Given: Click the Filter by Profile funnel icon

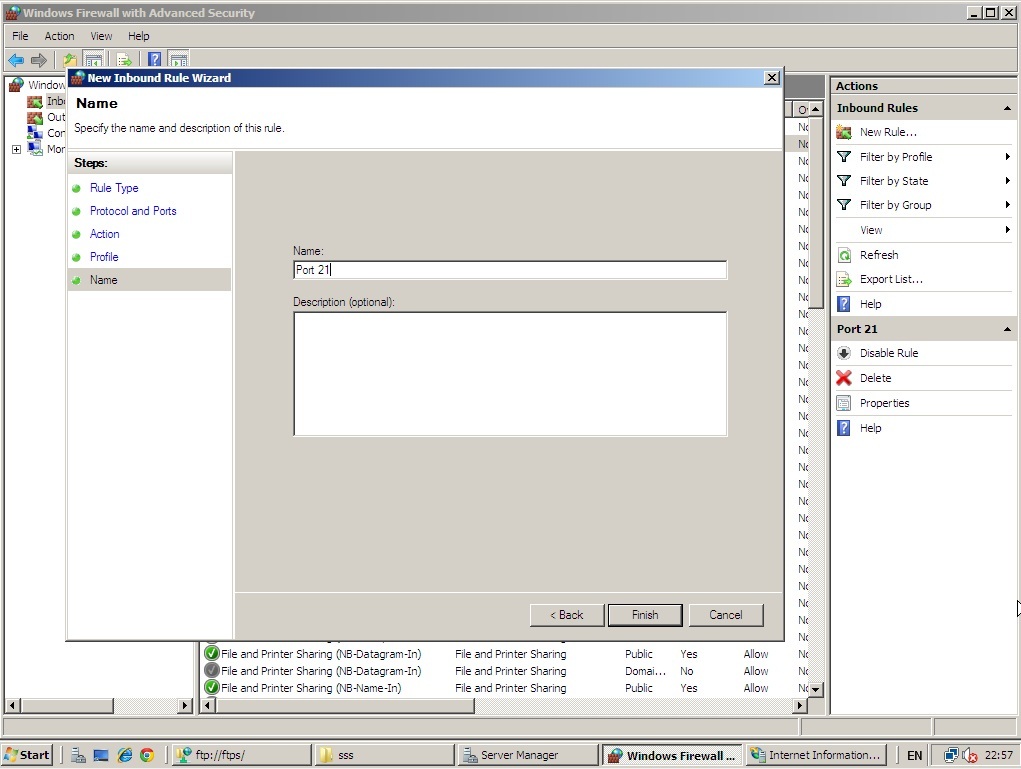Looking at the screenshot, I should 844,157.
